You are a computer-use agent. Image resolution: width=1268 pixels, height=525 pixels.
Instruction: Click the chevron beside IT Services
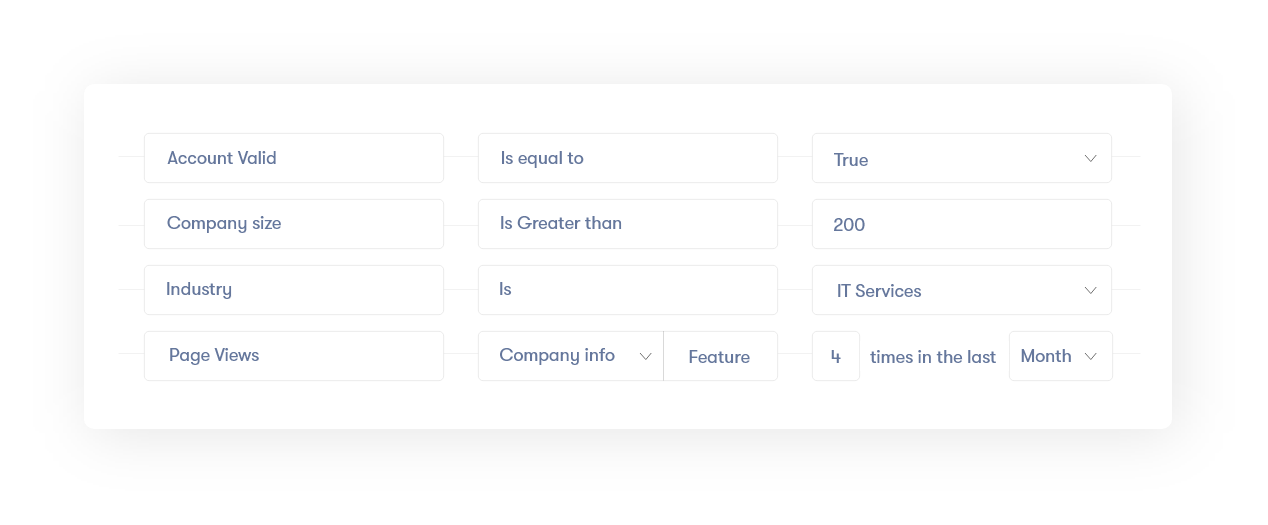coord(1090,290)
